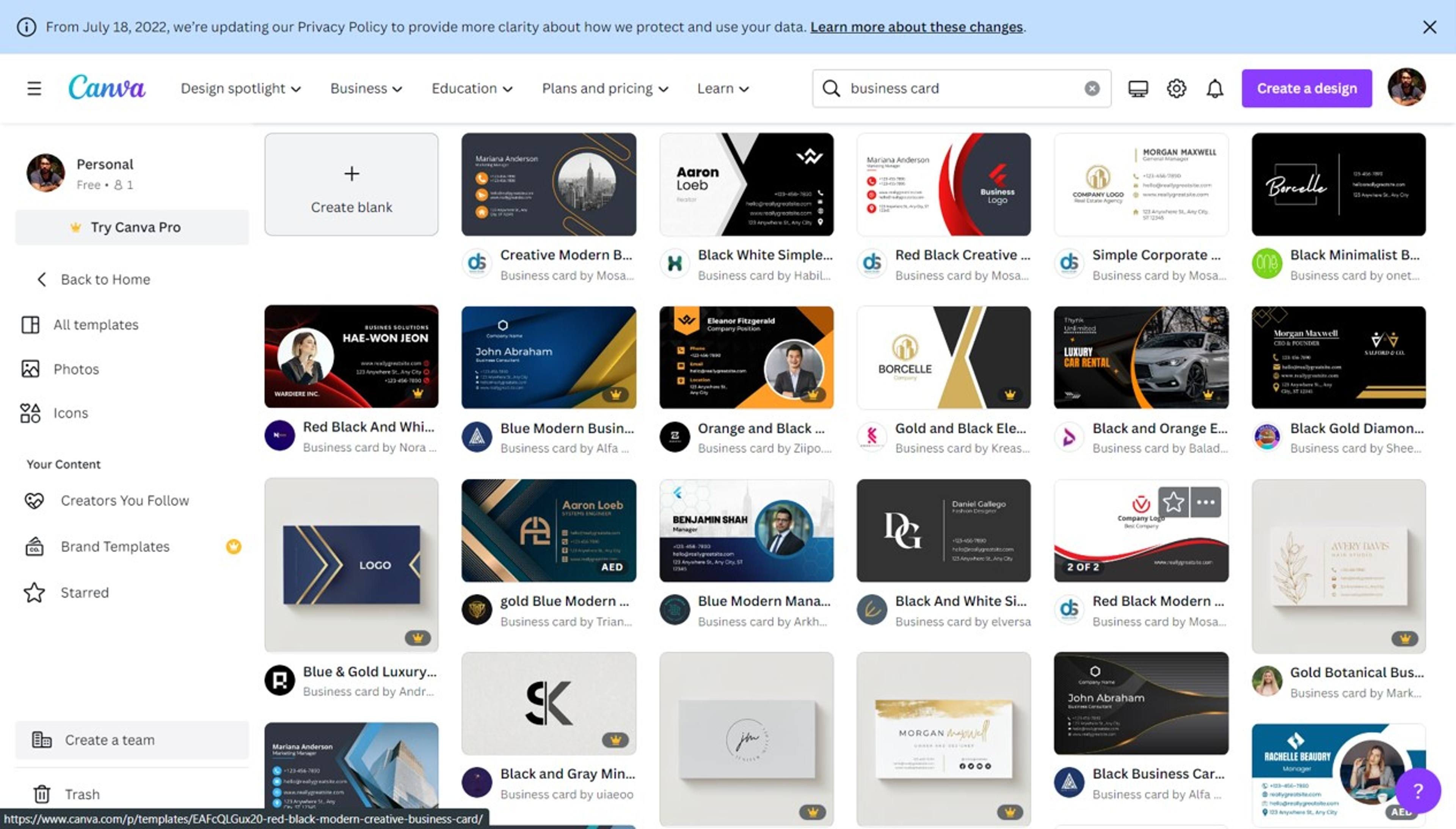Expand the Learn dropdown
This screenshot has width=1456, height=829.
coord(722,88)
